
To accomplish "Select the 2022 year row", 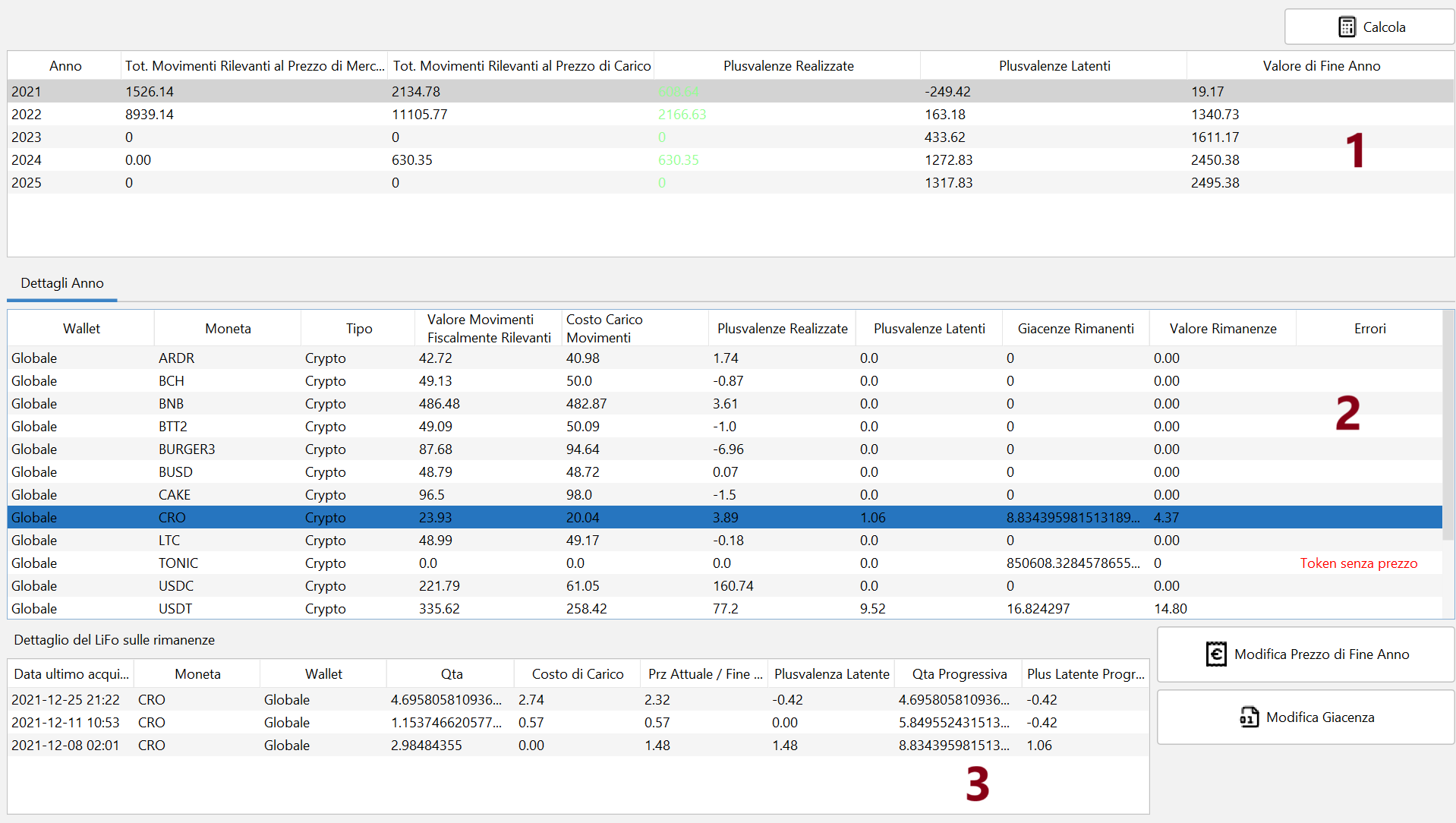I will point(730,115).
